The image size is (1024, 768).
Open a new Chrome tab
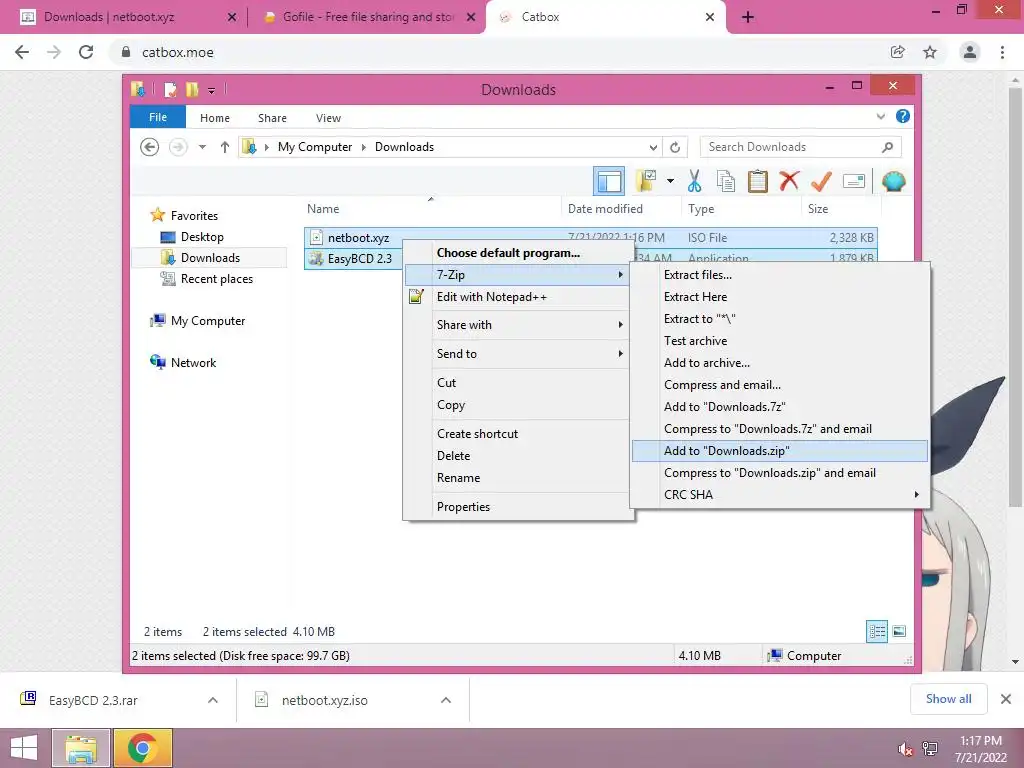pyautogui.click(x=748, y=17)
